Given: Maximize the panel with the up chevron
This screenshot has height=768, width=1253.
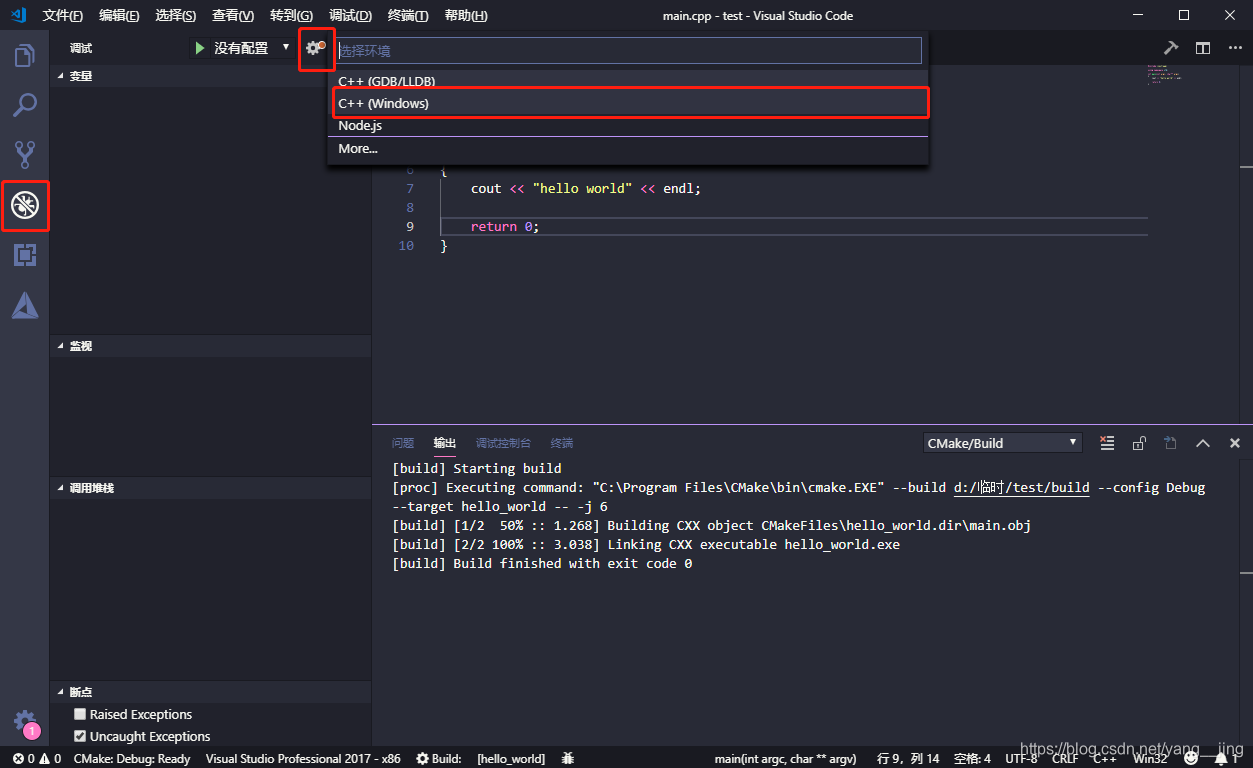Looking at the screenshot, I should [1203, 443].
